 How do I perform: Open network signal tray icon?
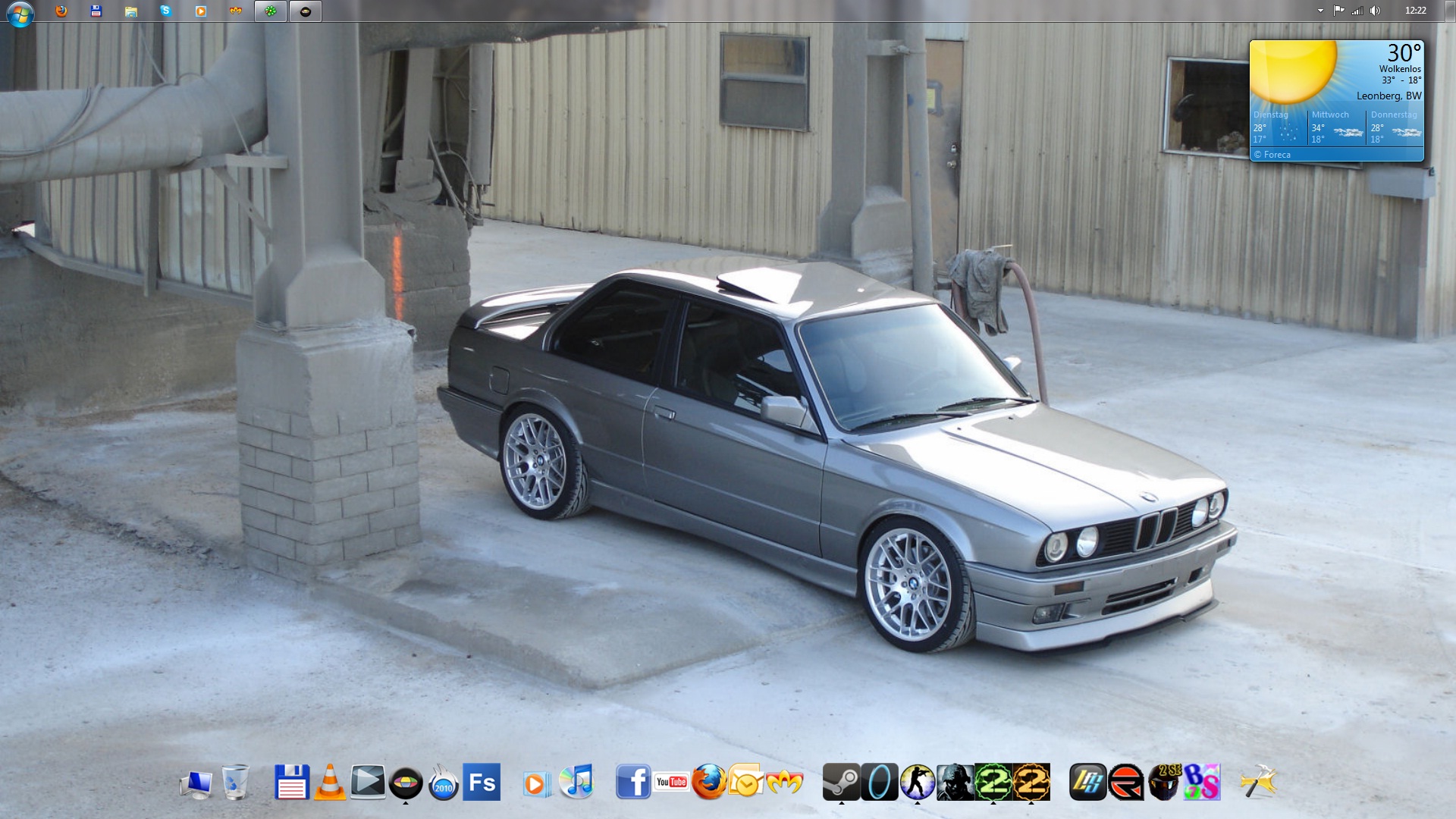(1357, 11)
